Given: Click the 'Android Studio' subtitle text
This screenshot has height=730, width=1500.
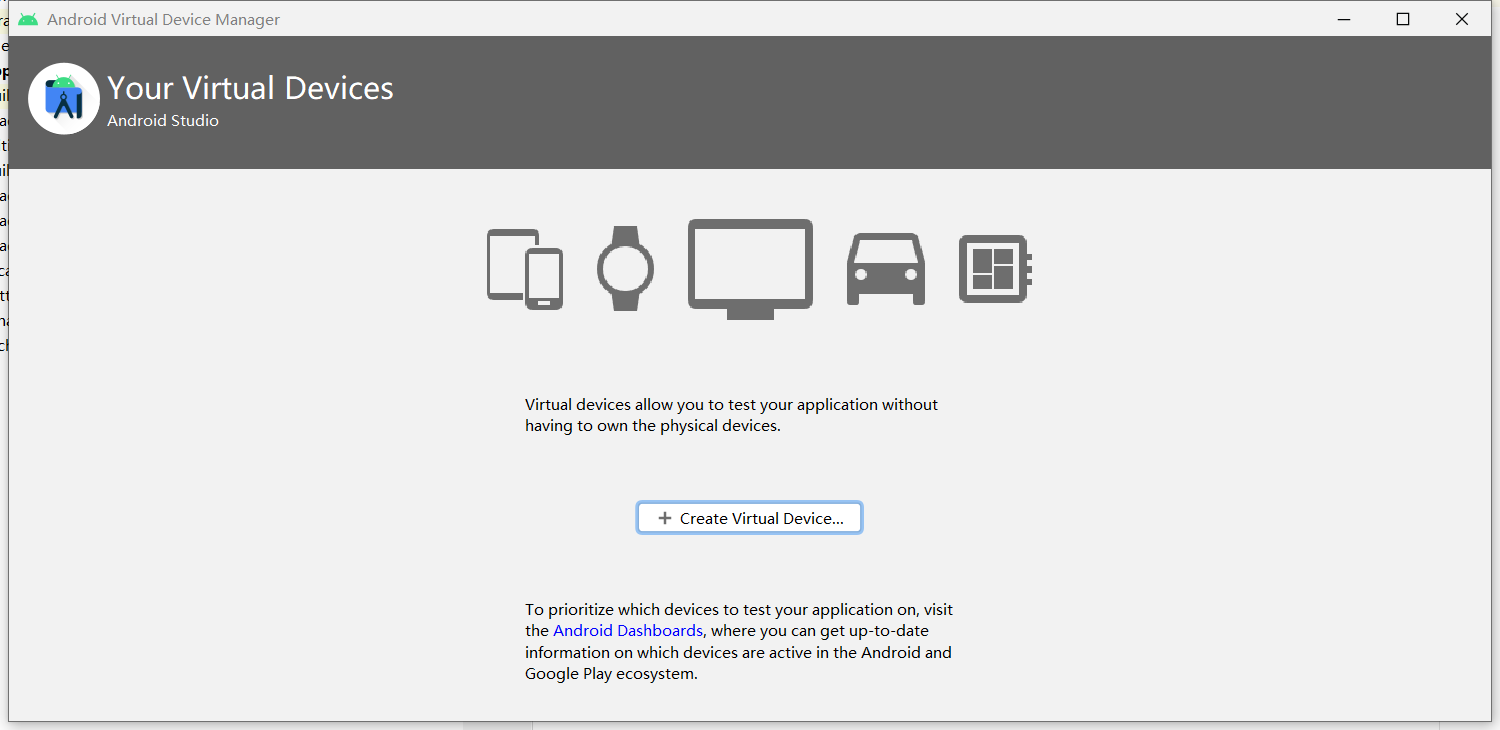Looking at the screenshot, I should click(163, 121).
